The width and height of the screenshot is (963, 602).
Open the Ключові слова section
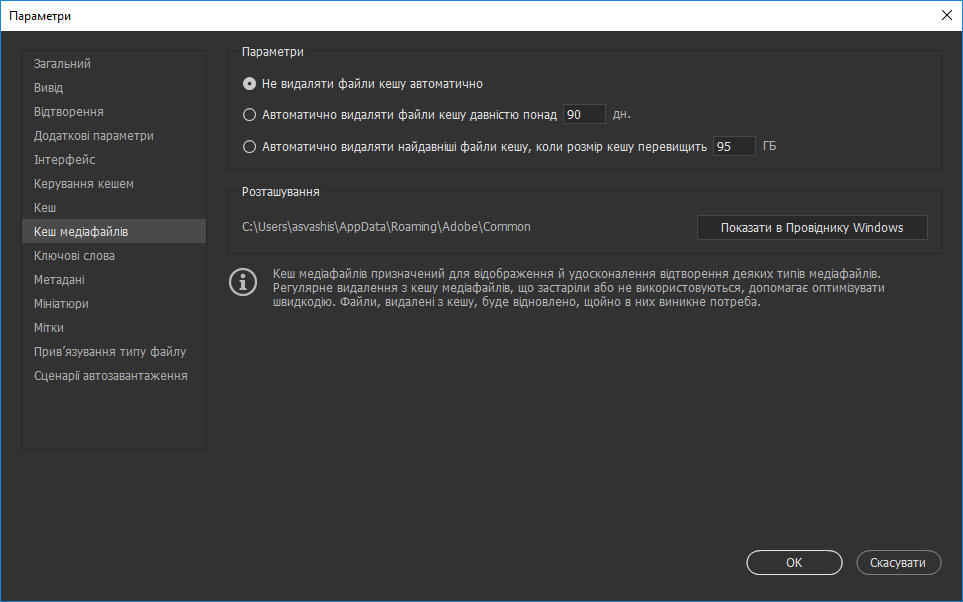coord(114,256)
